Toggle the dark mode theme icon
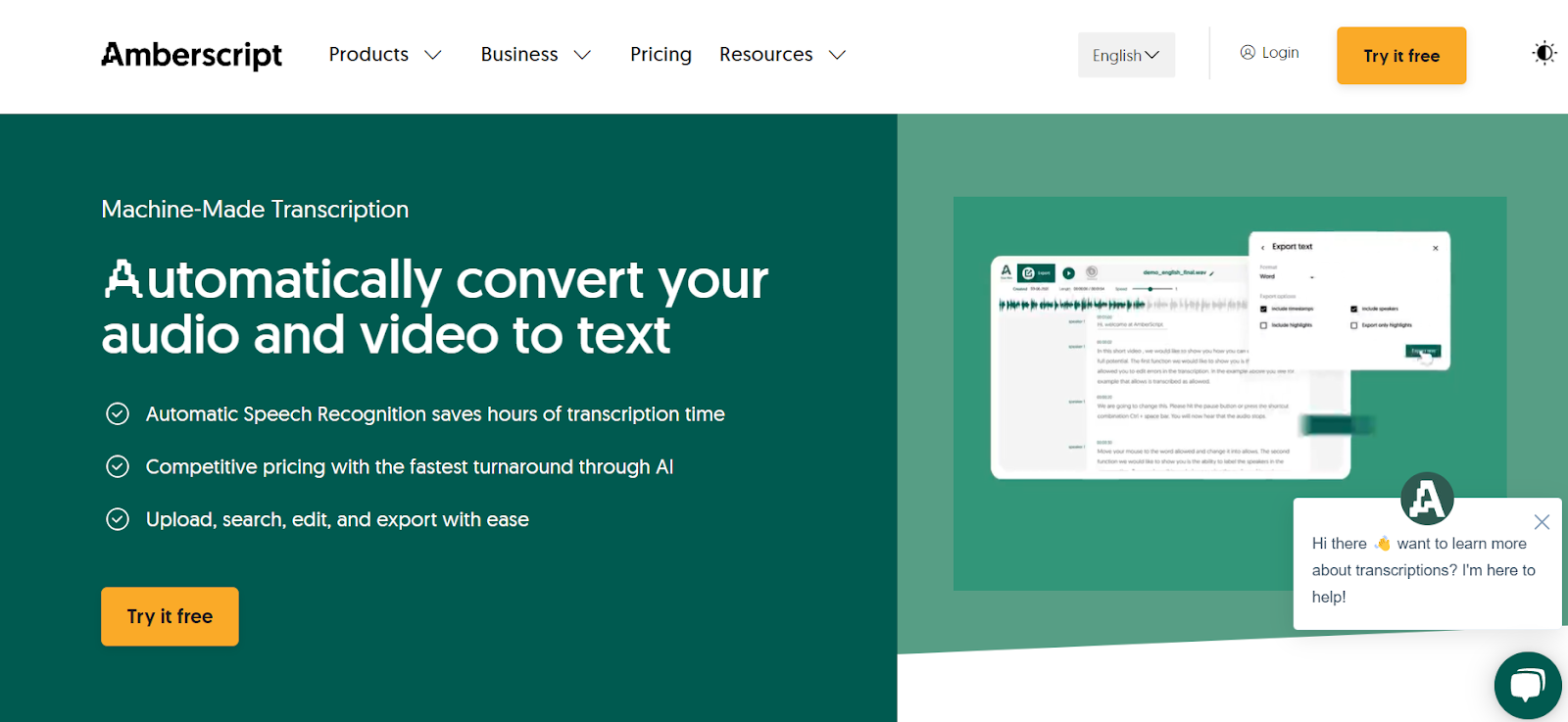Screen dimensions: 1568x722 point(1544,53)
